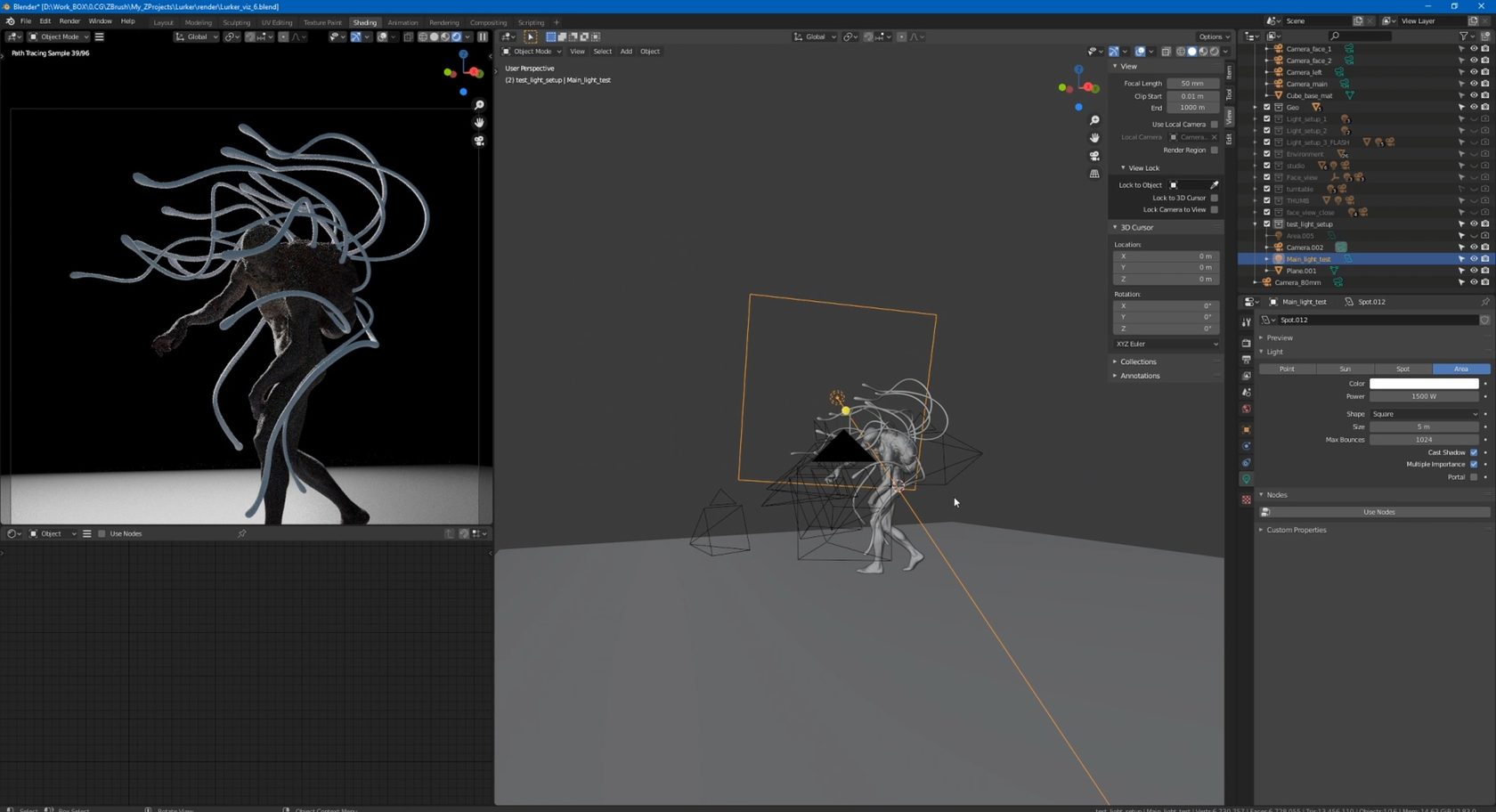This screenshot has width=1496, height=812.
Task: Set light type to Point
Action: point(1287,369)
